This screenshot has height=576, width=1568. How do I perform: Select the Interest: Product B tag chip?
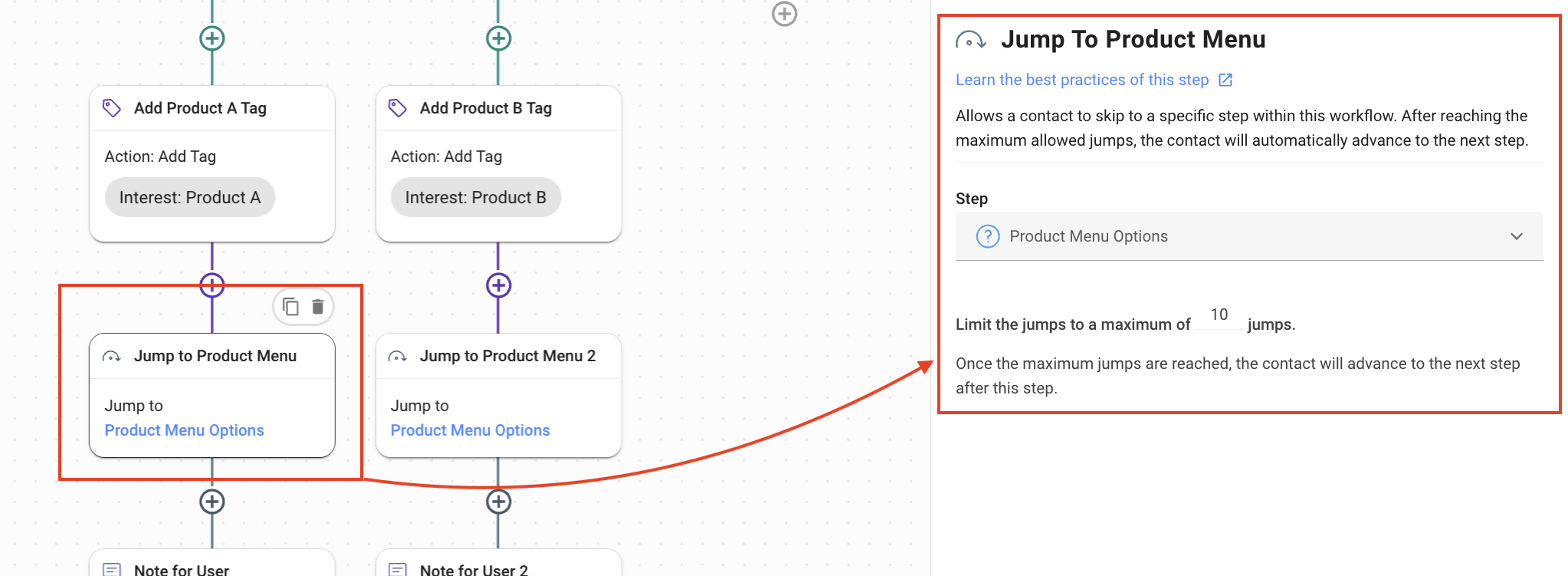click(x=476, y=198)
